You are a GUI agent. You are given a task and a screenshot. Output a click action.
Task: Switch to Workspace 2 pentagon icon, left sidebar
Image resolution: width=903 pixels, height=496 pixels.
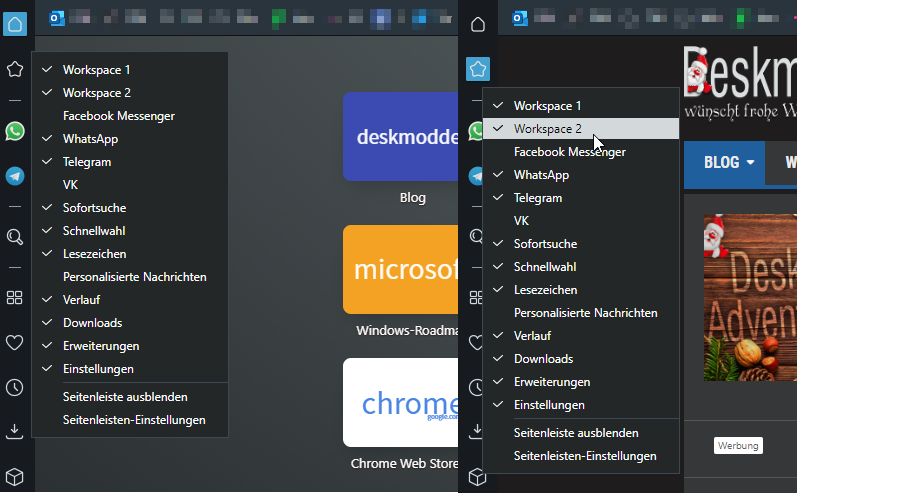[15, 69]
